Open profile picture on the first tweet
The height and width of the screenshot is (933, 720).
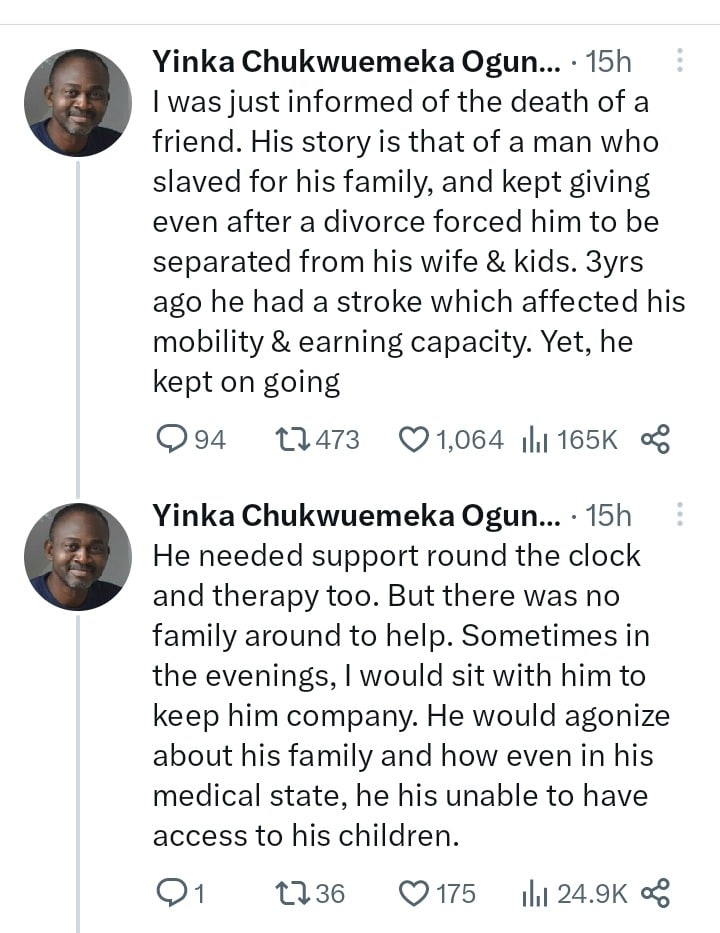(78, 103)
